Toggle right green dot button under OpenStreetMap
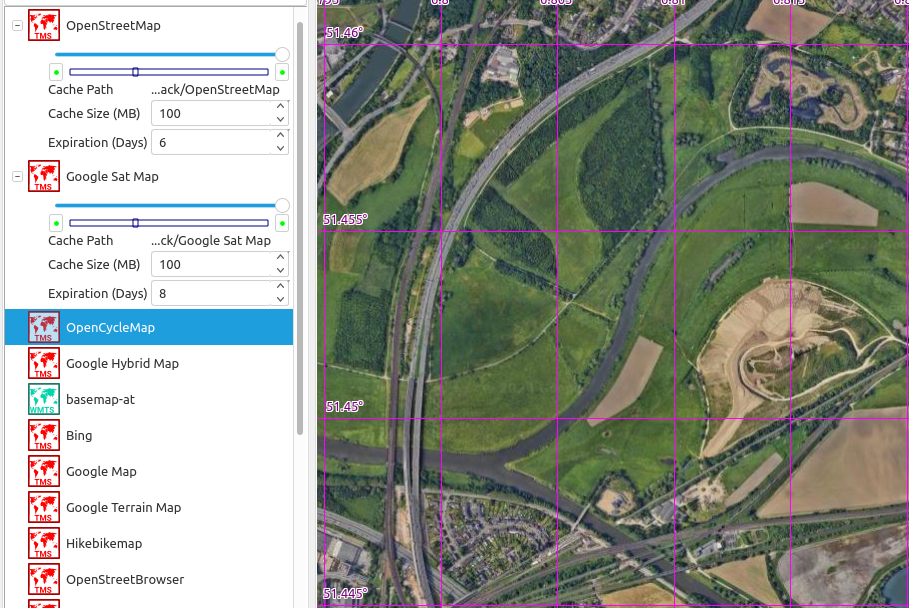 pos(282,72)
